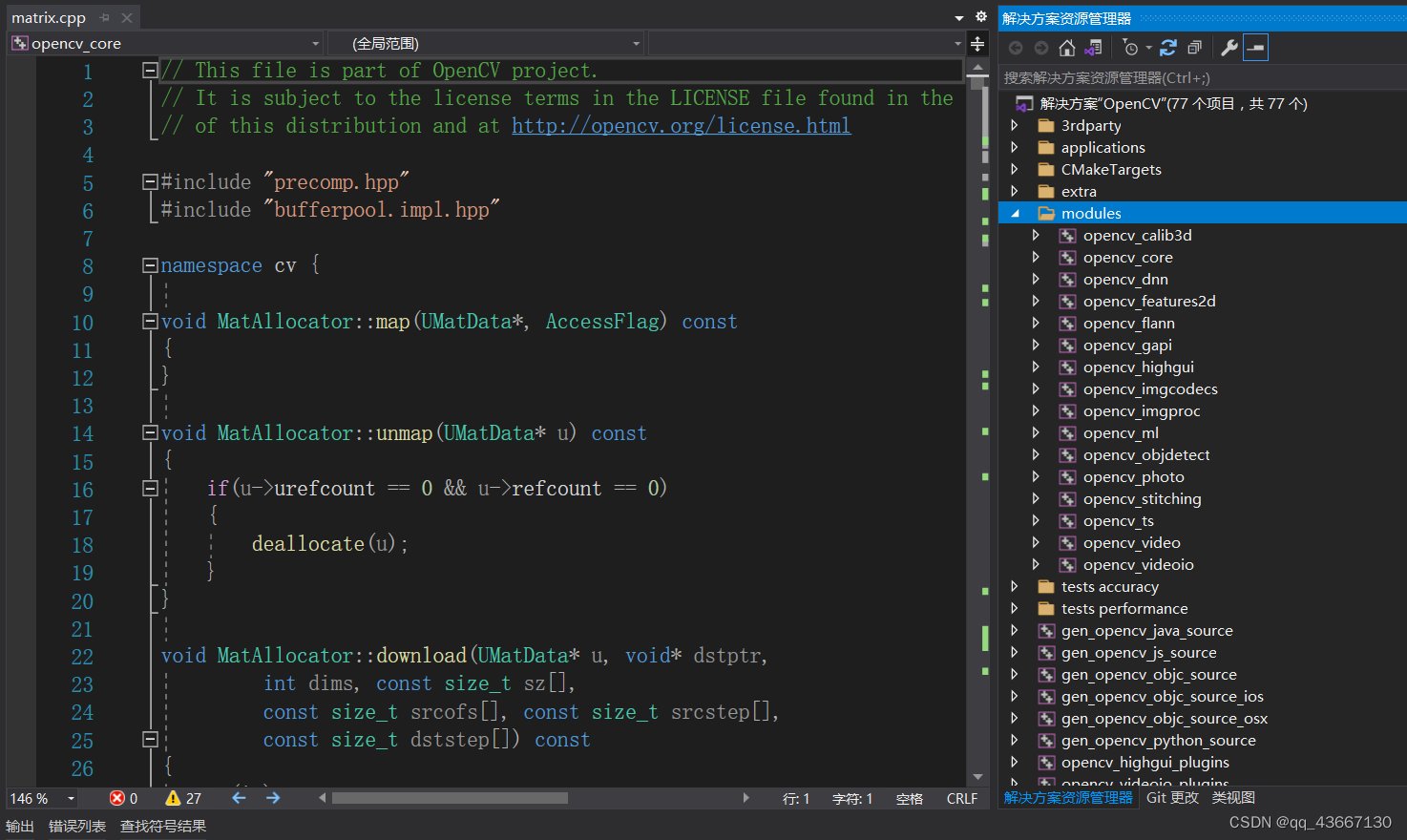Click the horizontal scrollbar right arrow

coord(745,798)
